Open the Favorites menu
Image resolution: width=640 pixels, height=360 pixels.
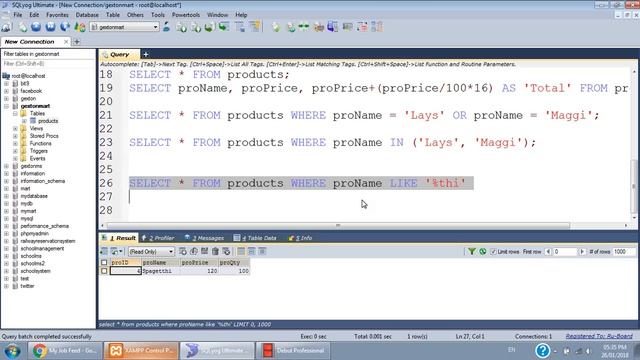[x=57, y=15]
